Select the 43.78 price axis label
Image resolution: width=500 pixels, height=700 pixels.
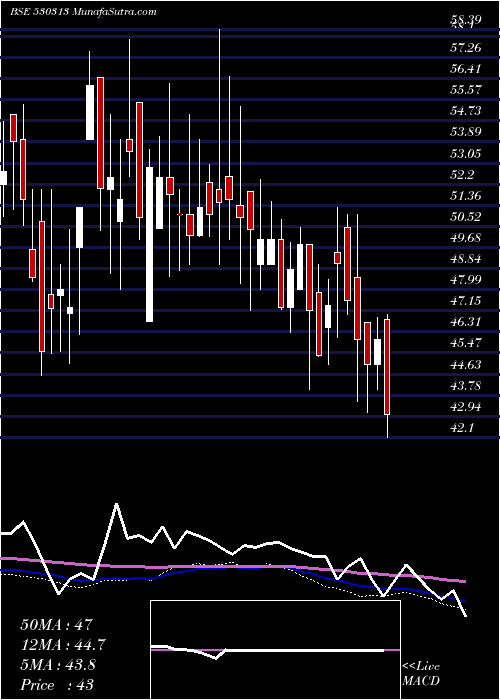pyautogui.click(x=466, y=385)
